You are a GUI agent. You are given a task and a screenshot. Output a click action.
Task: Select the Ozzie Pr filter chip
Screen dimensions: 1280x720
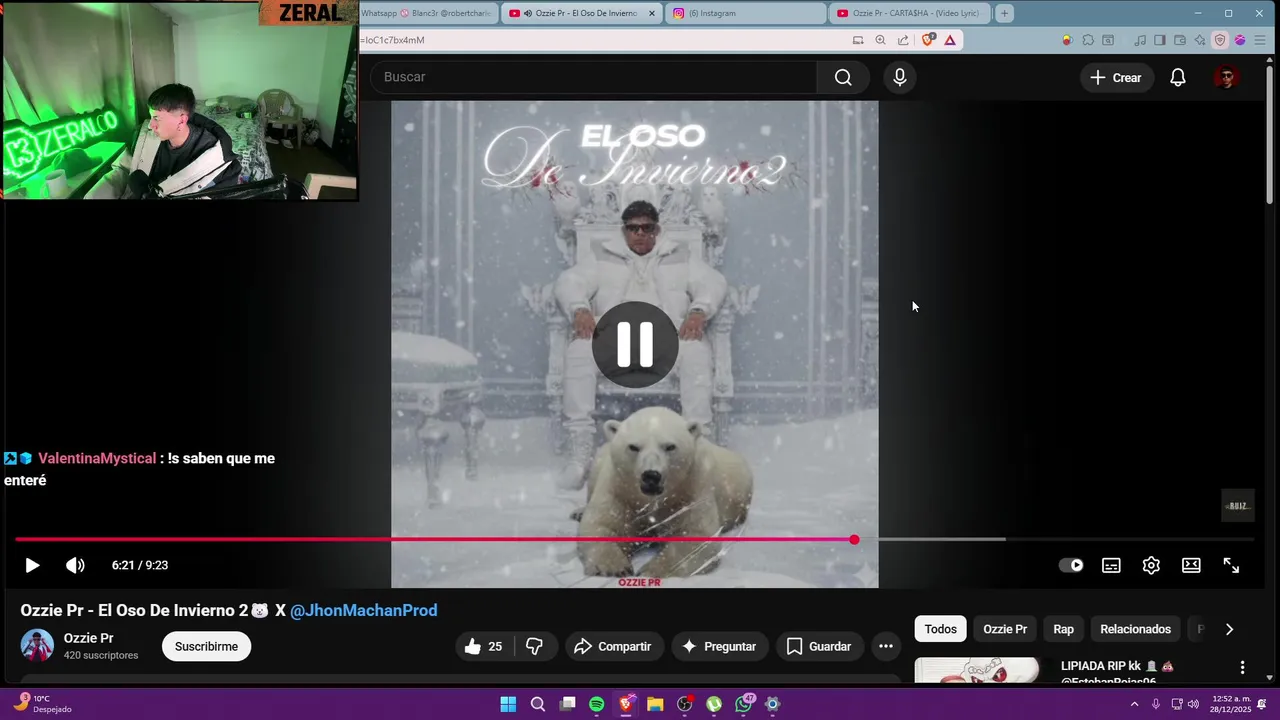[x=1005, y=629]
